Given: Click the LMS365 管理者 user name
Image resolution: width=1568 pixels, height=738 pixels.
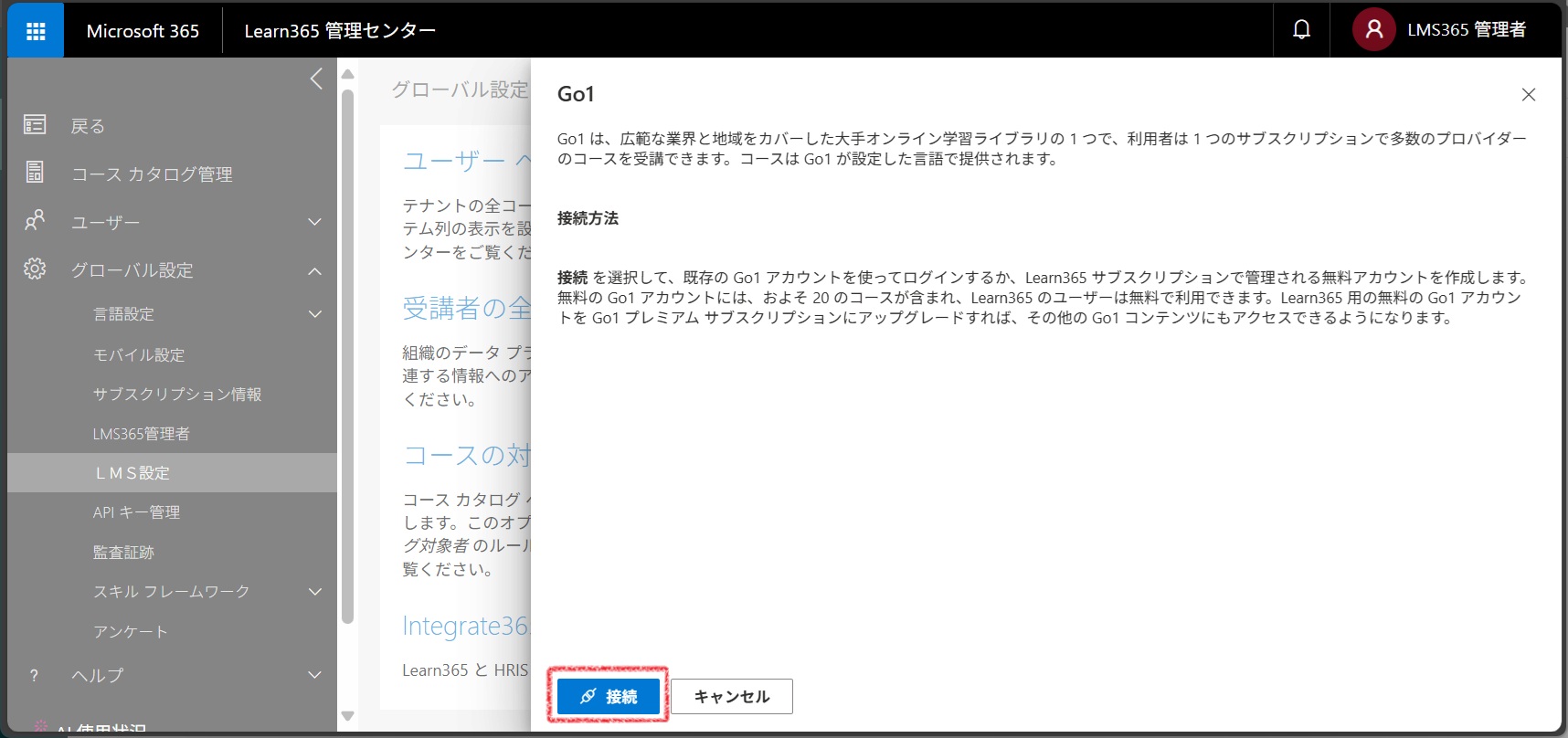Looking at the screenshot, I should click(x=1467, y=30).
